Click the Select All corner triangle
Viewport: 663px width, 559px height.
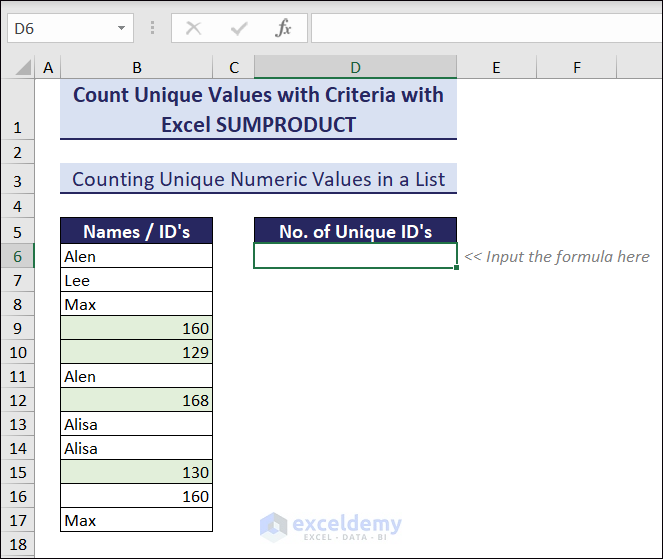pos(18,68)
